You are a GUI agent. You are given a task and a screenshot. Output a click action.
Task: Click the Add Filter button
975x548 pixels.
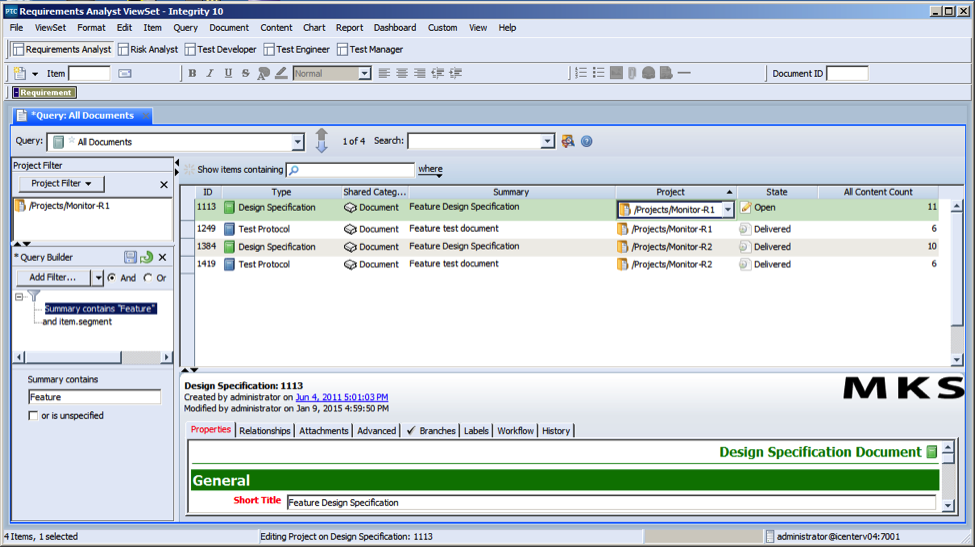click(53, 277)
